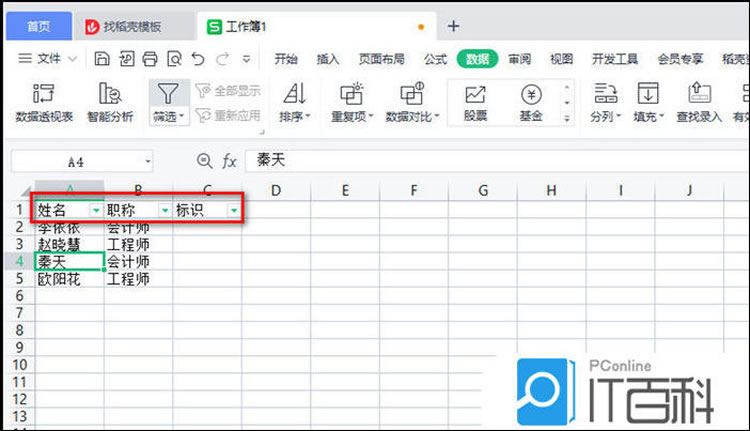This screenshot has width=750, height=431.
Task: Switch to the 开发工具 ribbon tab
Action: click(x=615, y=59)
